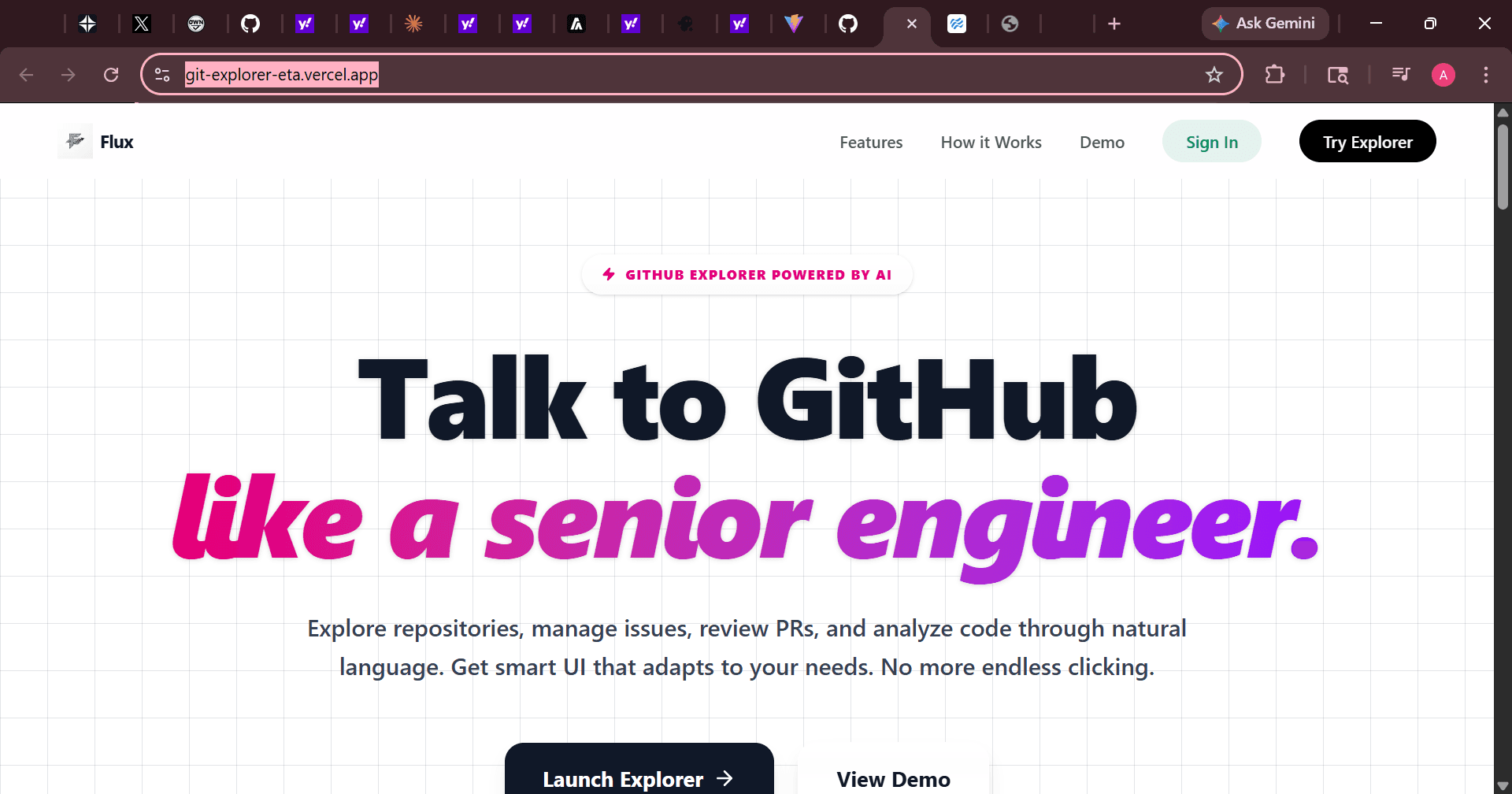
Task: Reload the current page
Action: point(111,75)
